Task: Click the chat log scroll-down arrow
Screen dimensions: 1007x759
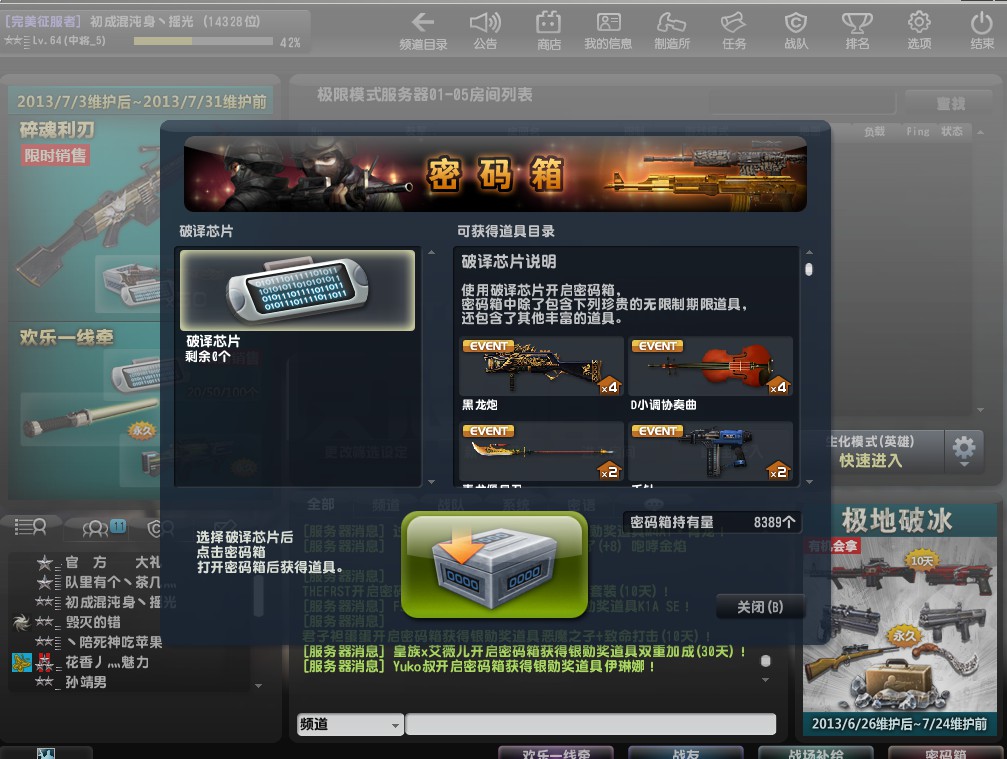Action: click(x=765, y=679)
